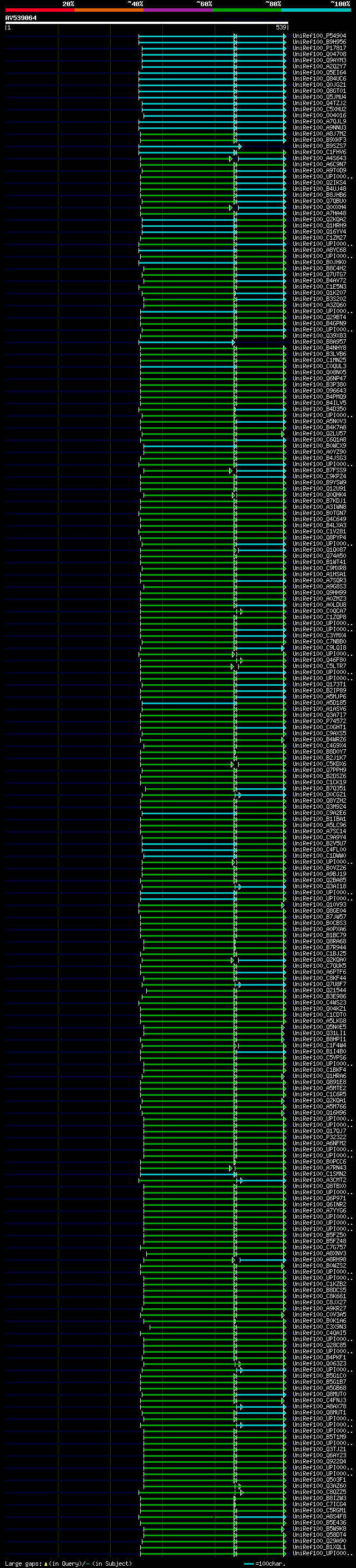Select UniRef100_P74572 hit
356x1568 pixels.
point(319,721)
